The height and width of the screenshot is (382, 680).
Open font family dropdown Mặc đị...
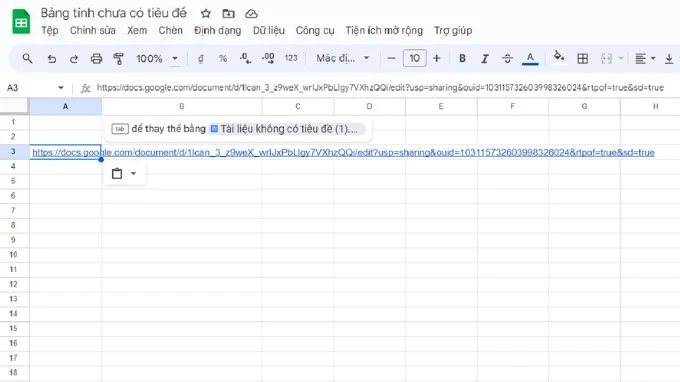click(343, 58)
